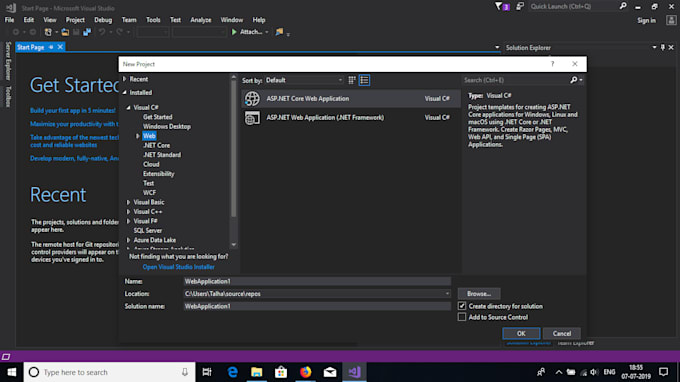The height and width of the screenshot is (382, 680).
Task: Open the Server Explorer side tab
Action: 8,61
